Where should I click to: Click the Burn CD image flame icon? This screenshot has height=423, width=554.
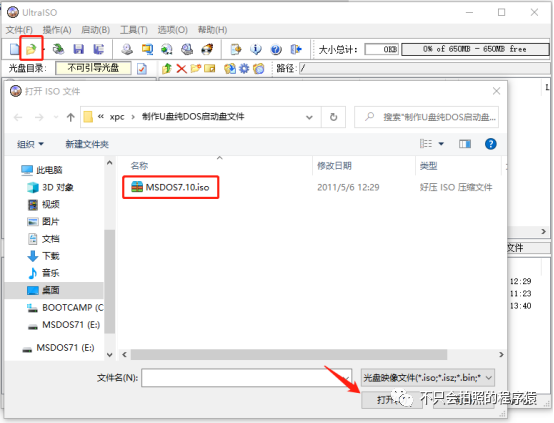[207, 49]
